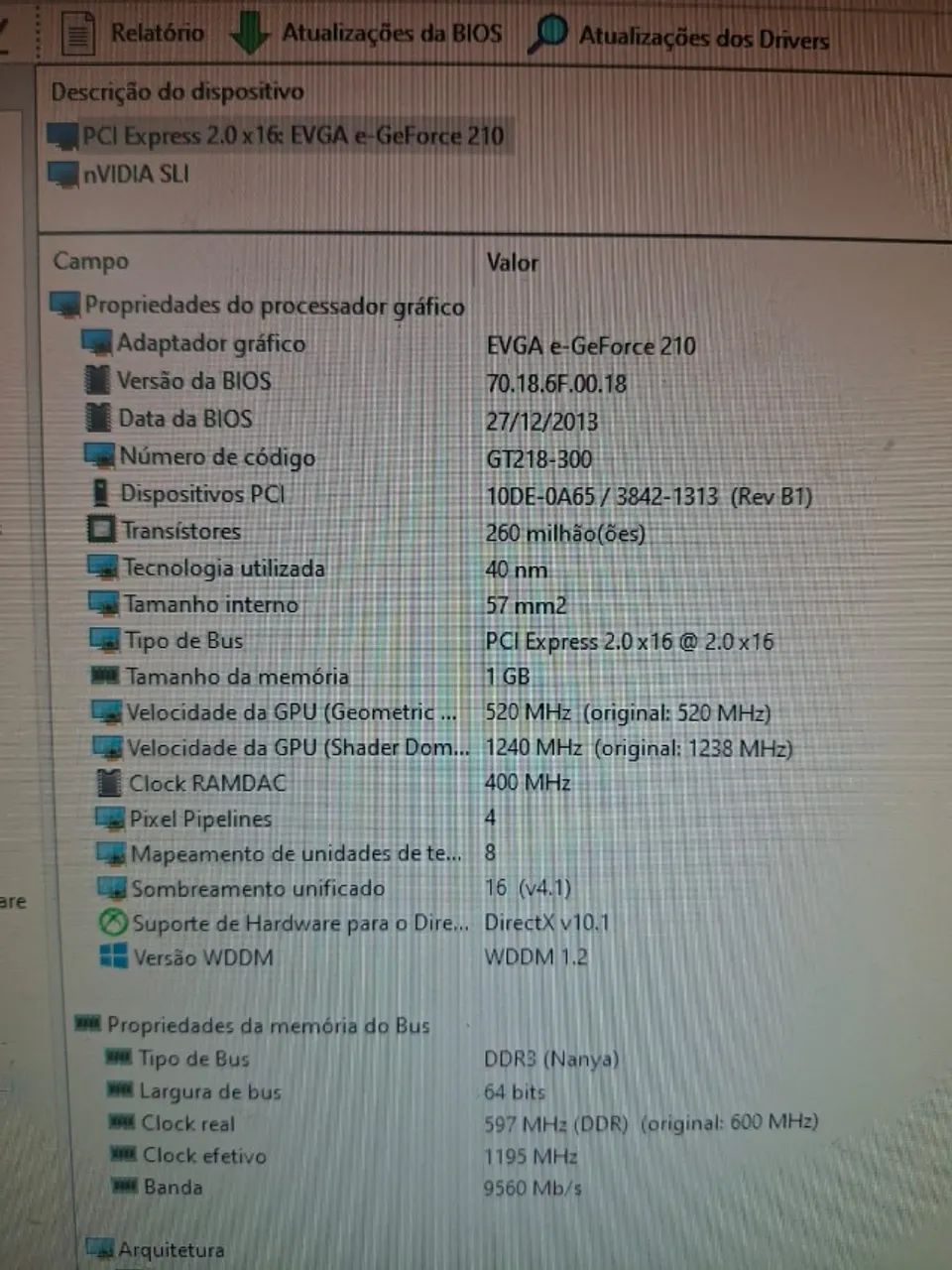Image resolution: width=952 pixels, height=1270 pixels.
Task: Select the 9560 Mb/s bandwidth value
Action: [533, 1188]
